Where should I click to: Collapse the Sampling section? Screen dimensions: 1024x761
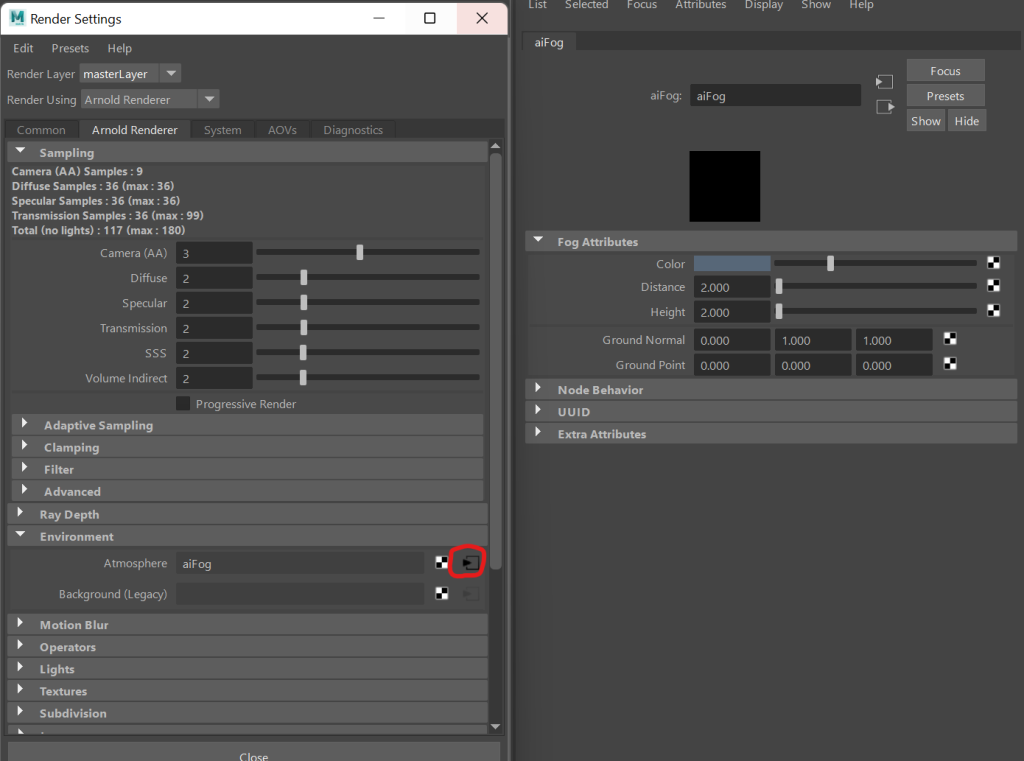(x=20, y=152)
